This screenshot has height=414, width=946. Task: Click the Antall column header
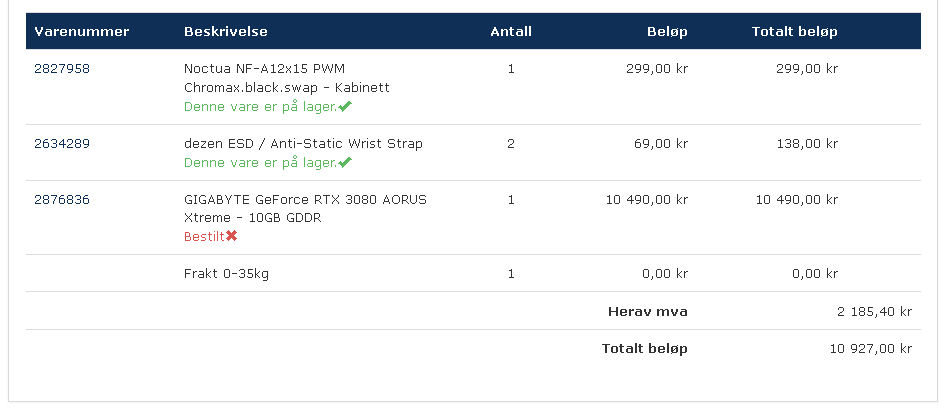point(511,31)
